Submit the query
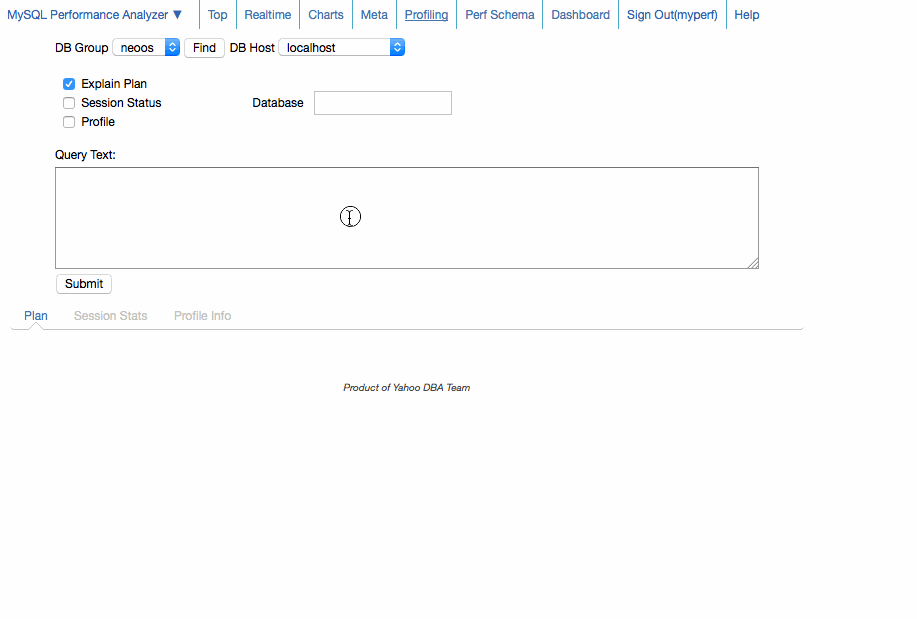The height and width of the screenshot is (619, 917). [x=84, y=284]
